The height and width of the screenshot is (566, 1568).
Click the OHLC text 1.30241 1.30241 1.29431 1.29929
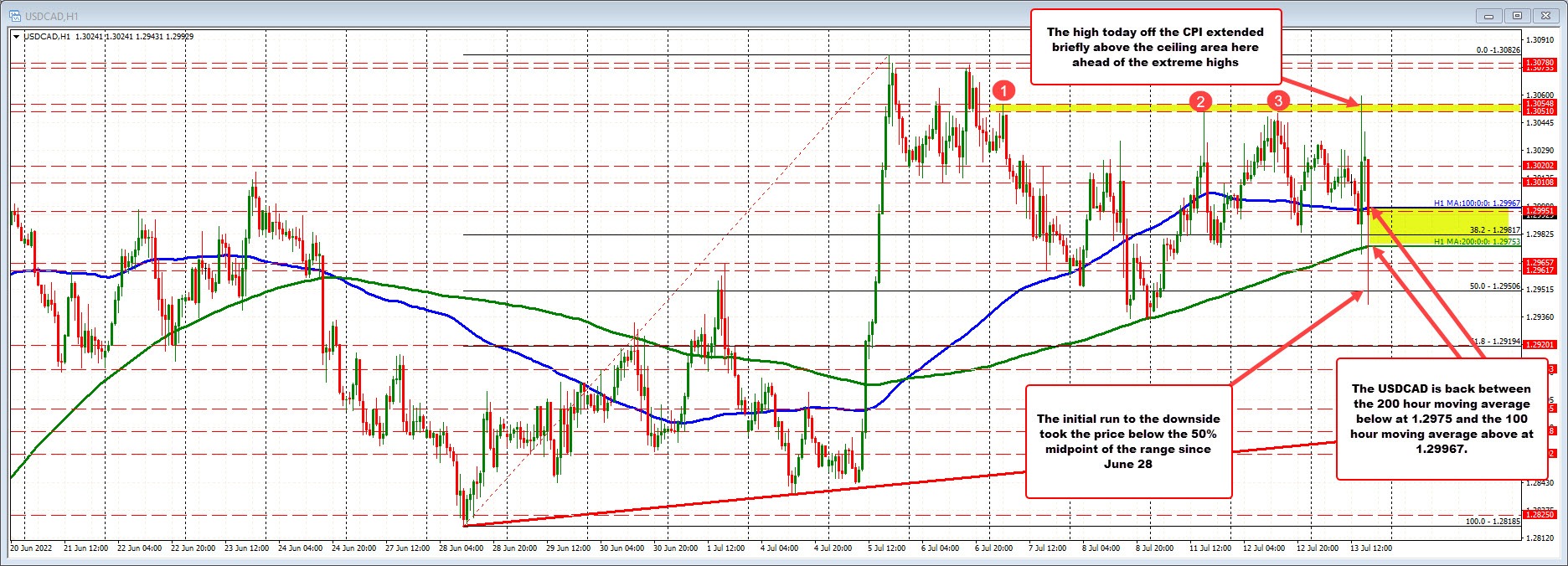click(x=134, y=37)
